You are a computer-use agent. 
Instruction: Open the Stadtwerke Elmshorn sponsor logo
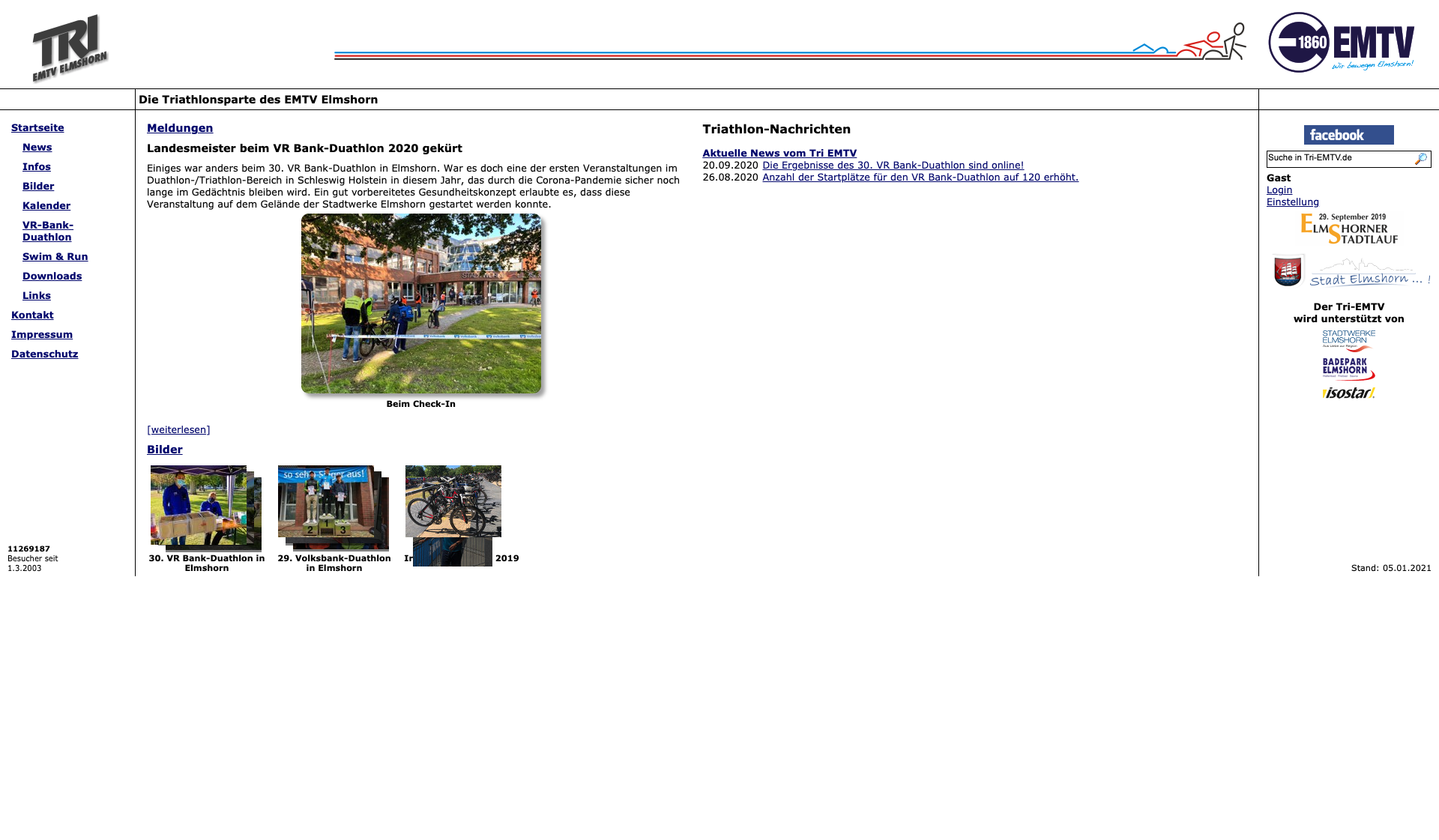(x=1348, y=340)
